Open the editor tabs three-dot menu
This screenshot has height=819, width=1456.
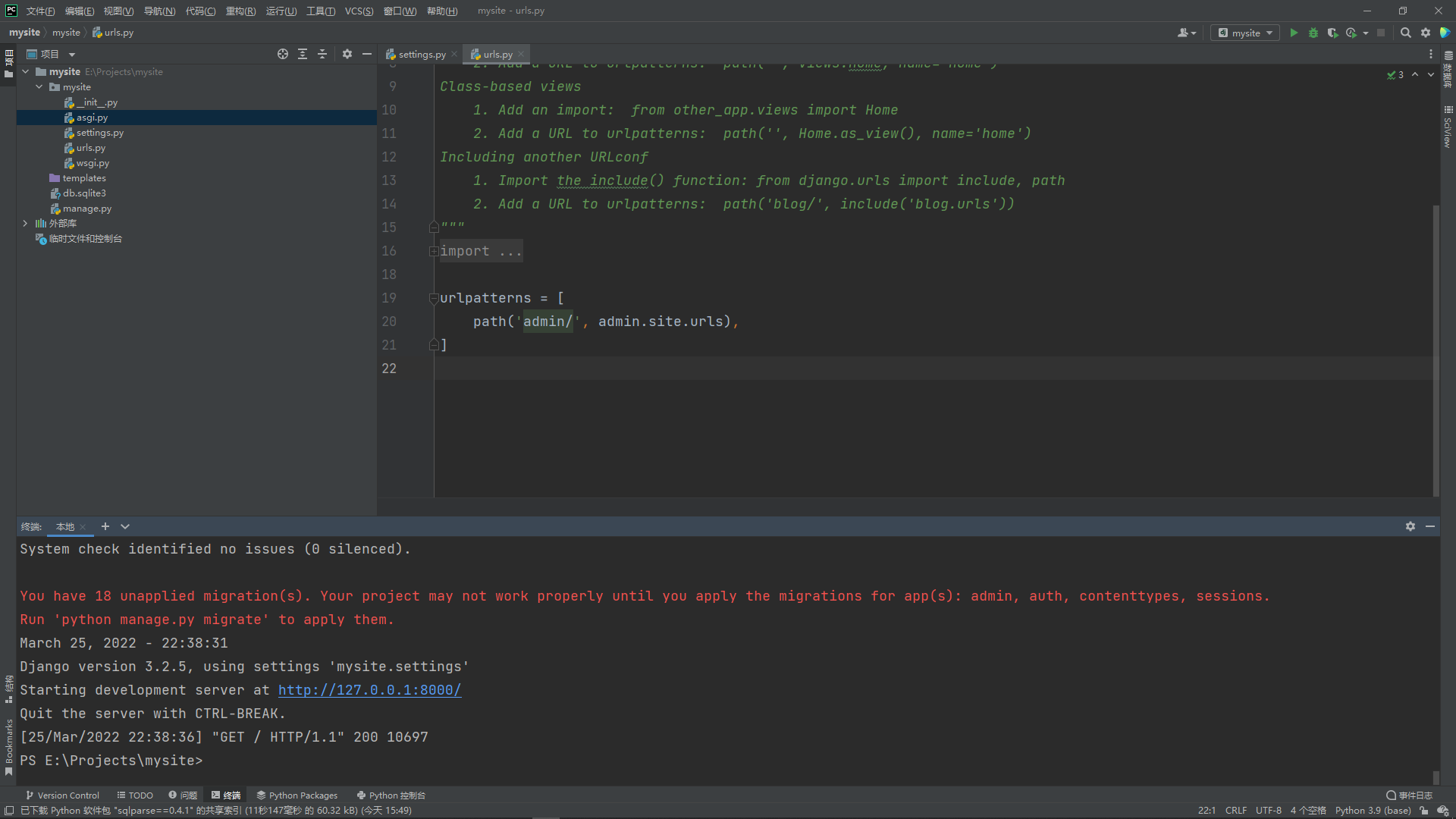(x=1431, y=54)
